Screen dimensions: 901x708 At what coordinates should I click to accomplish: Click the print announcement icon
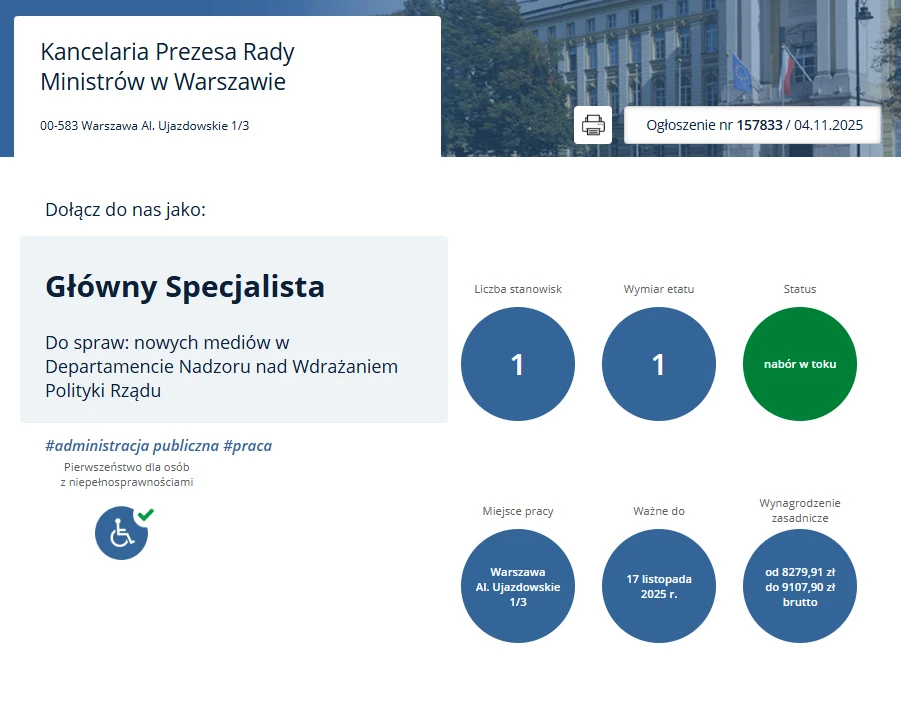592,124
